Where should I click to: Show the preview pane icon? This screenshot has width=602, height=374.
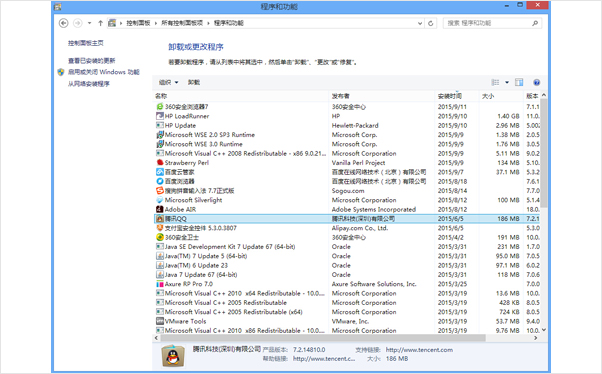(519, 82)
